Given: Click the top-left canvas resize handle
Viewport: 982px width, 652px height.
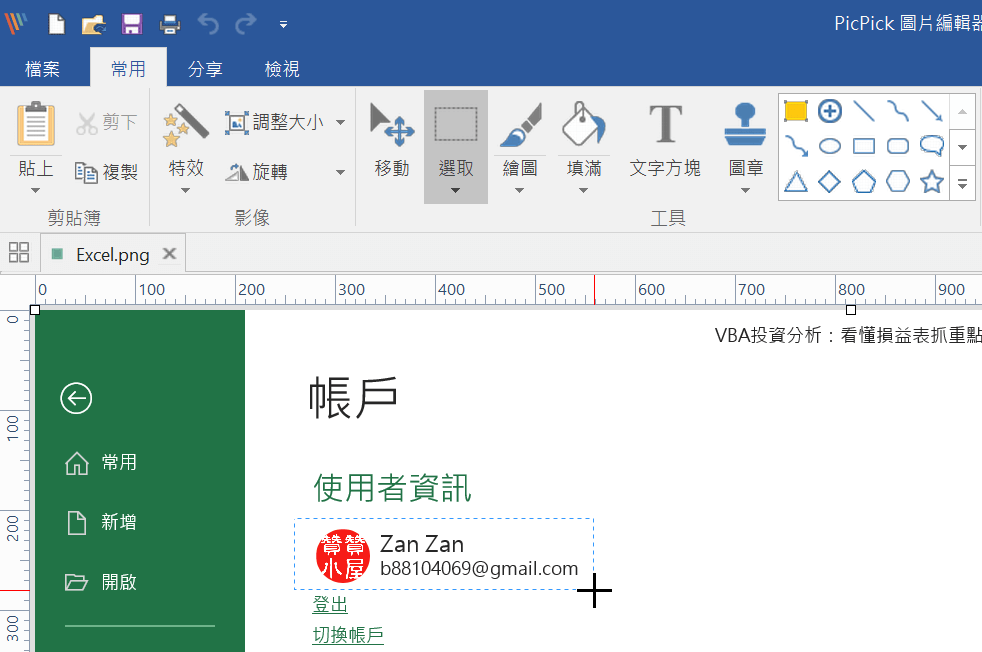Looking at the screenshot, I should point(35,310).
